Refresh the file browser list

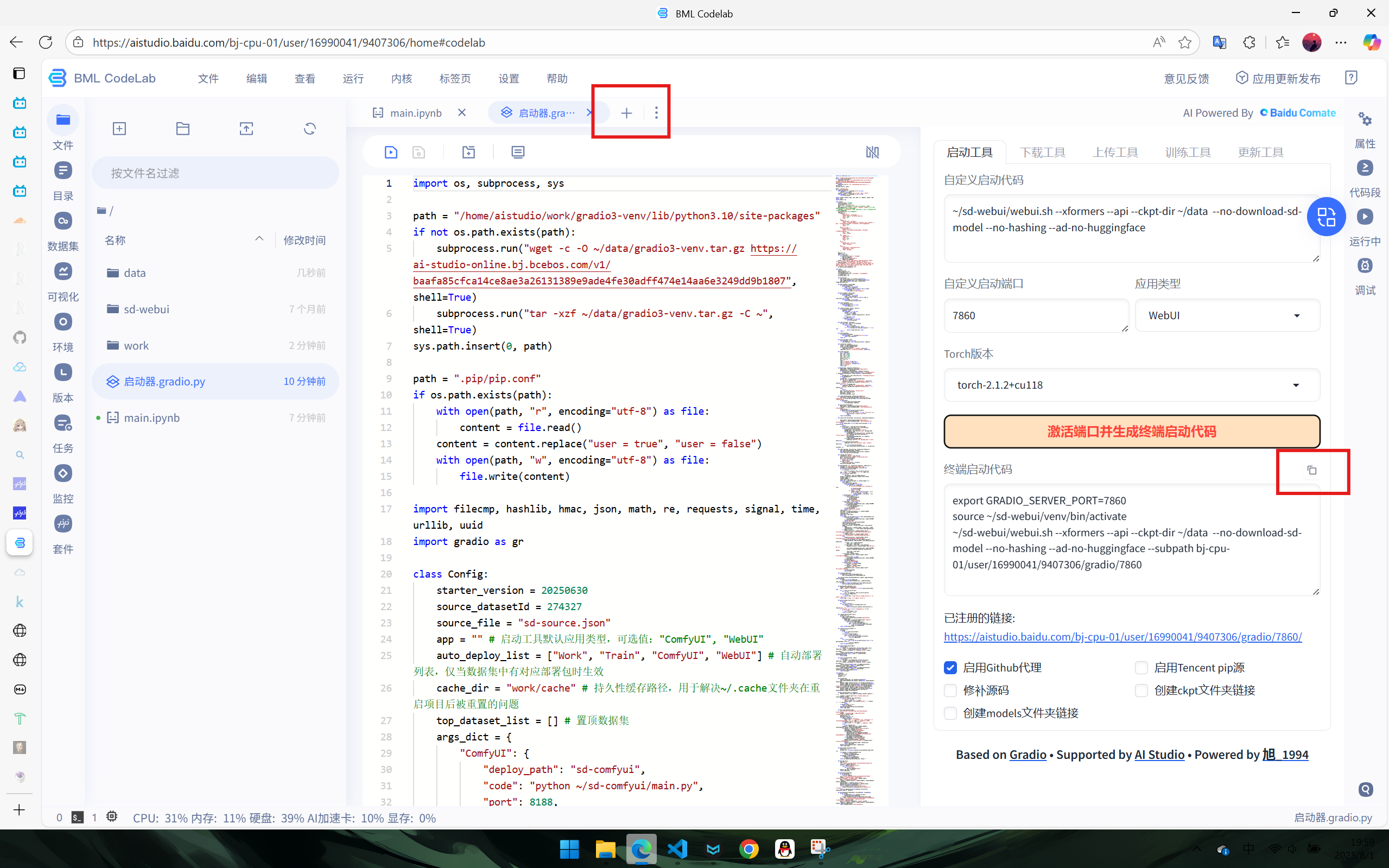click(x=309, y=129)
